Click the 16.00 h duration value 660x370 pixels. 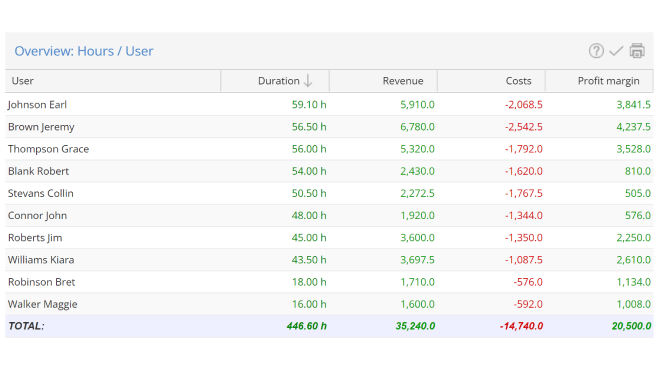tap(309, 304)
